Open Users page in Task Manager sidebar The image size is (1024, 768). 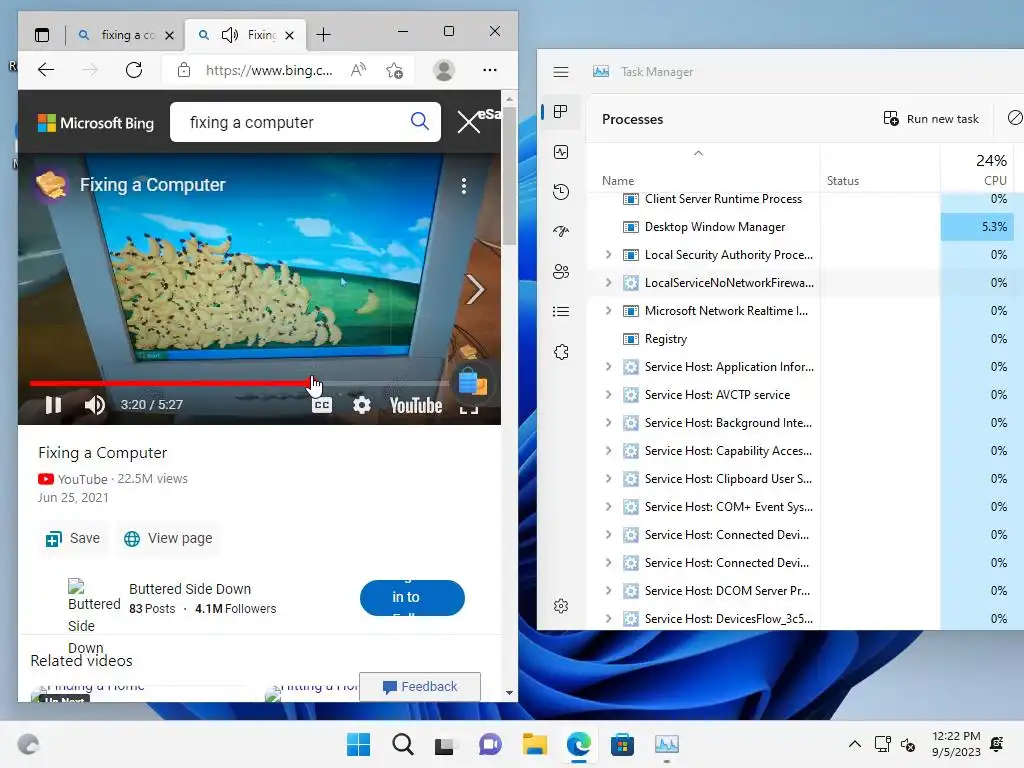561,272
